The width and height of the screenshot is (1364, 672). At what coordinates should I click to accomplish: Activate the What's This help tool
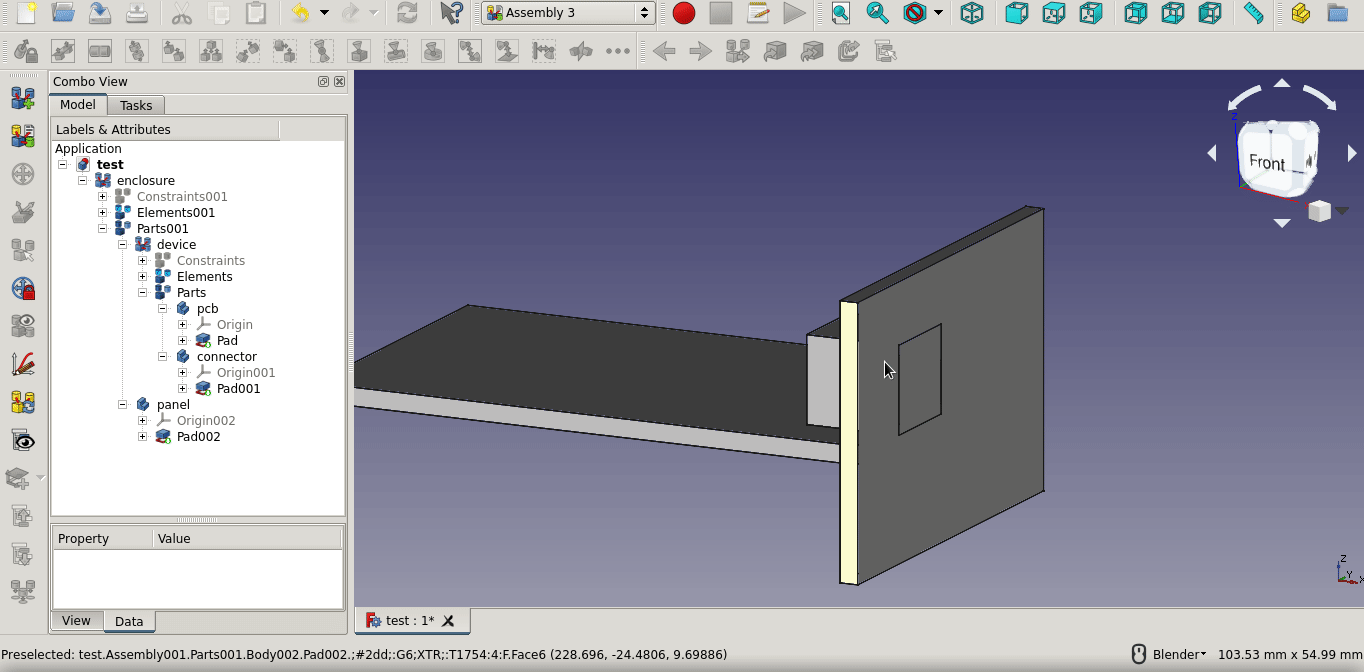[451, 13]
